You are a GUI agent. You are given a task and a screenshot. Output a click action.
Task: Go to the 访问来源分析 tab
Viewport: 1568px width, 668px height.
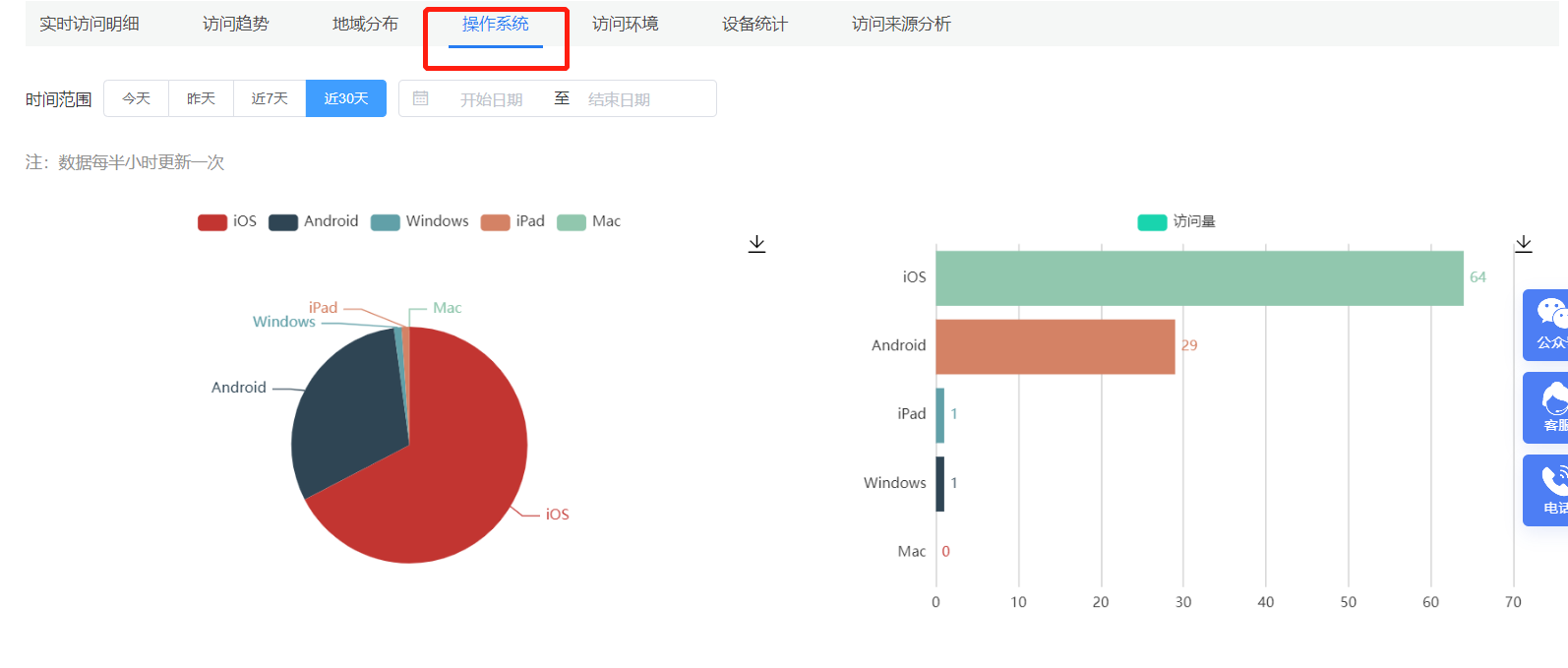(x=901, y=24)
